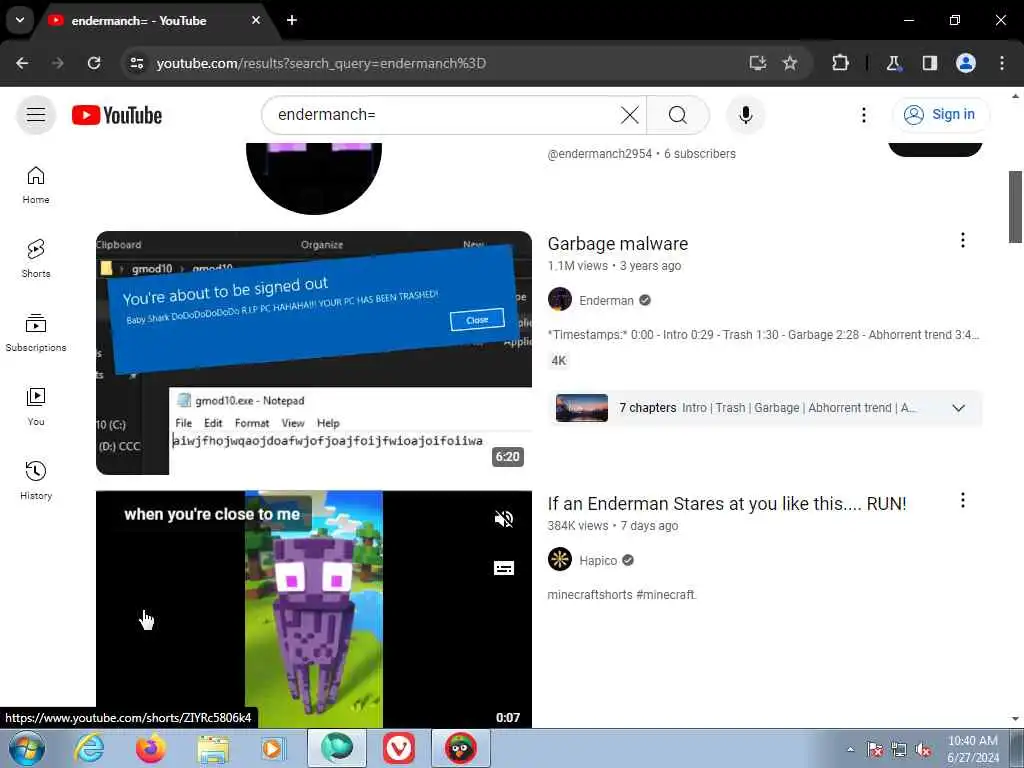The height and width of the screenshot is (768, 1024).
Task: Toggle captions on the preview video
Action: [504, 568]
